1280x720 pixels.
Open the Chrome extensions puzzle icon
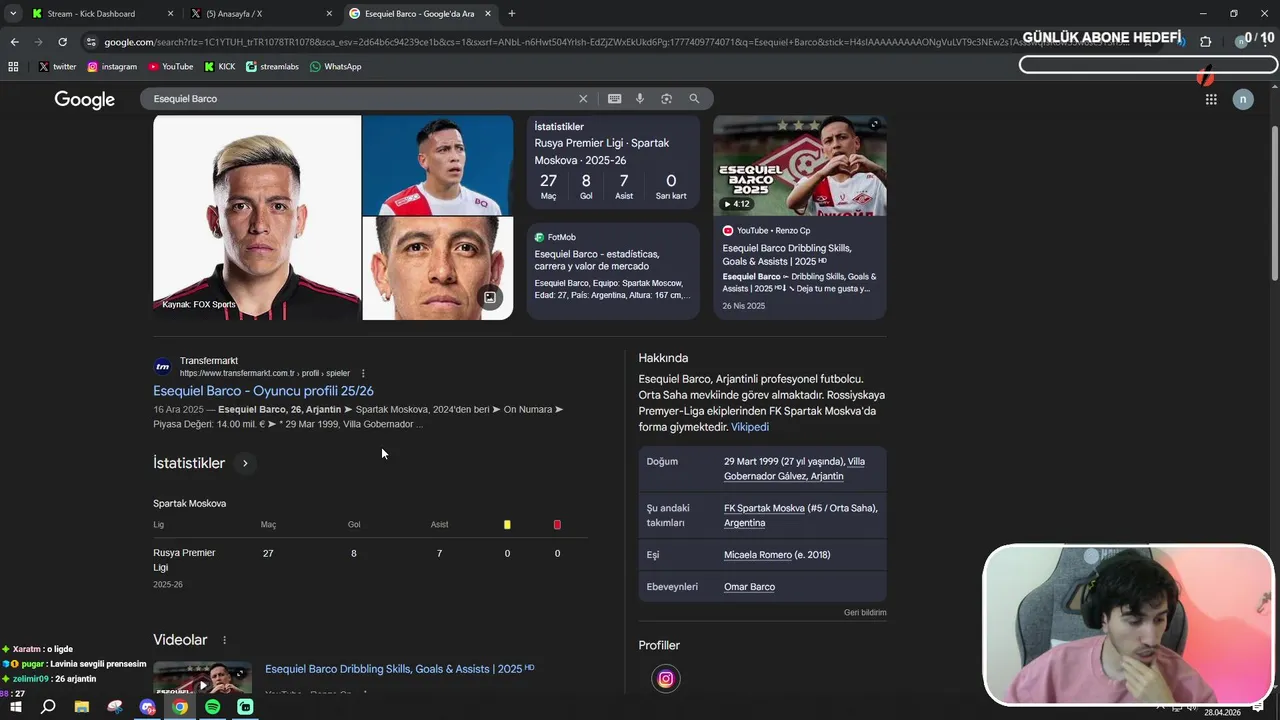(1205, 42)
